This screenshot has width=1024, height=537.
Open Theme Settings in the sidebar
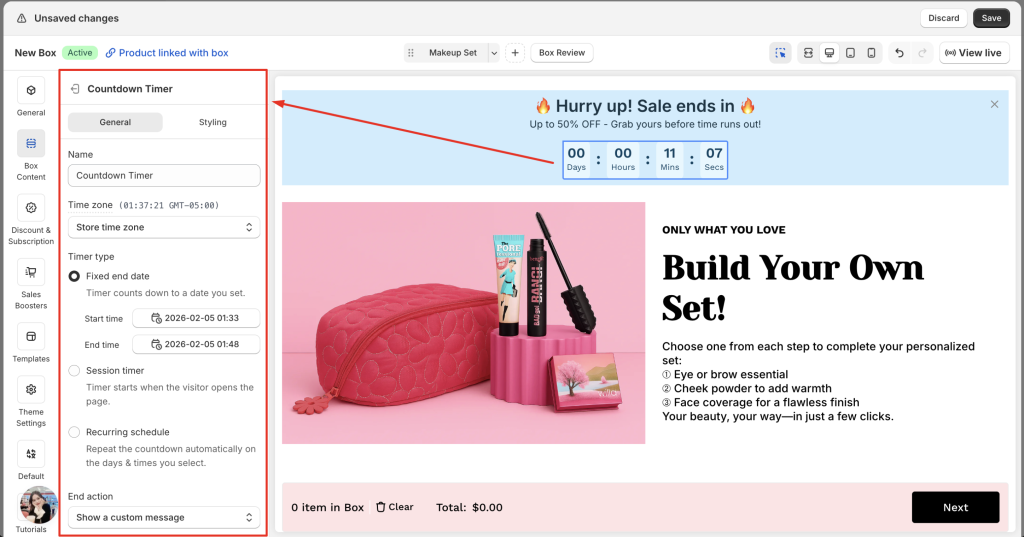31,401
